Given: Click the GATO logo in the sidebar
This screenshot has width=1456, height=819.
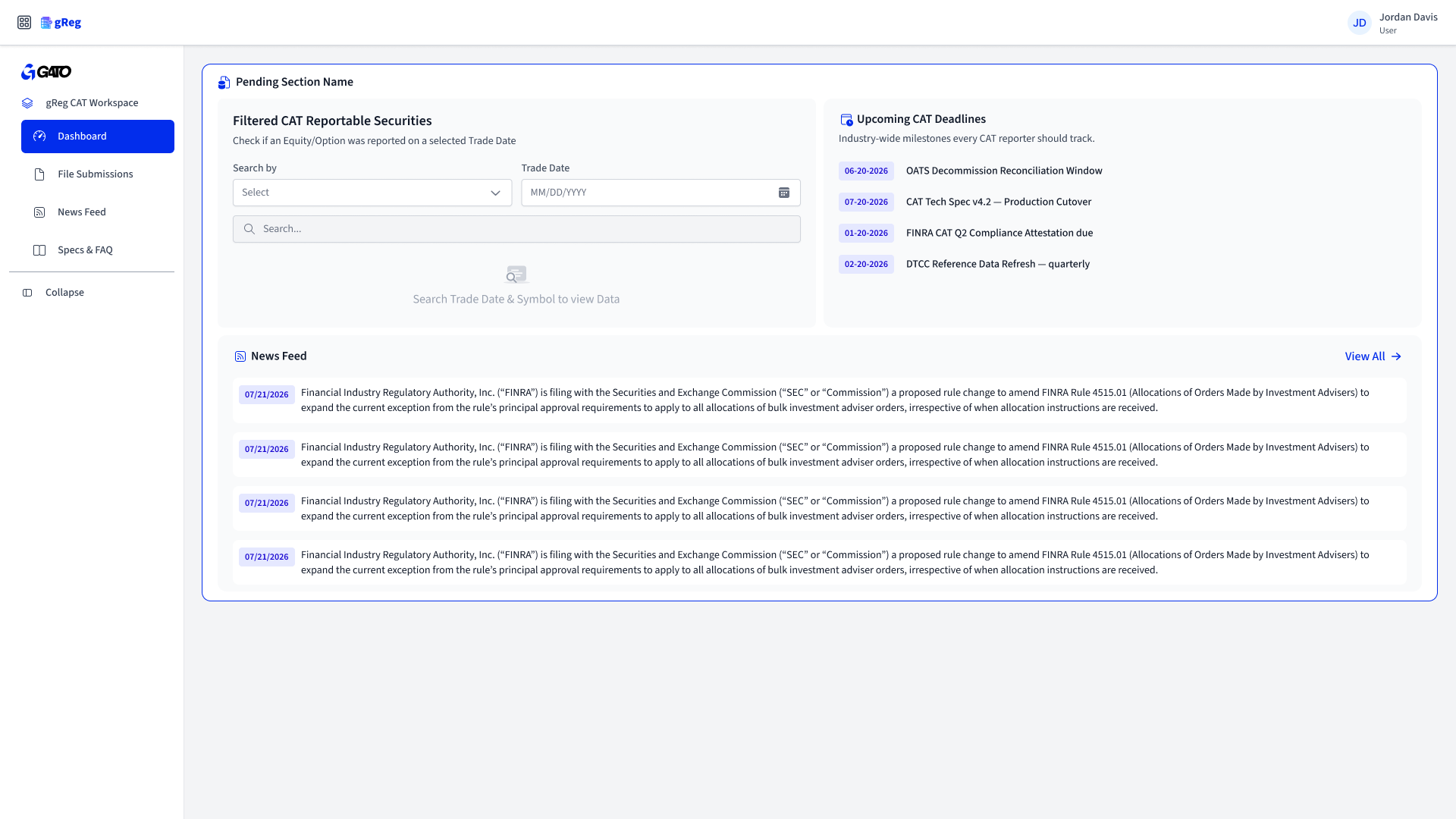Looking at the screenshot, I should (x=46, y=72).
